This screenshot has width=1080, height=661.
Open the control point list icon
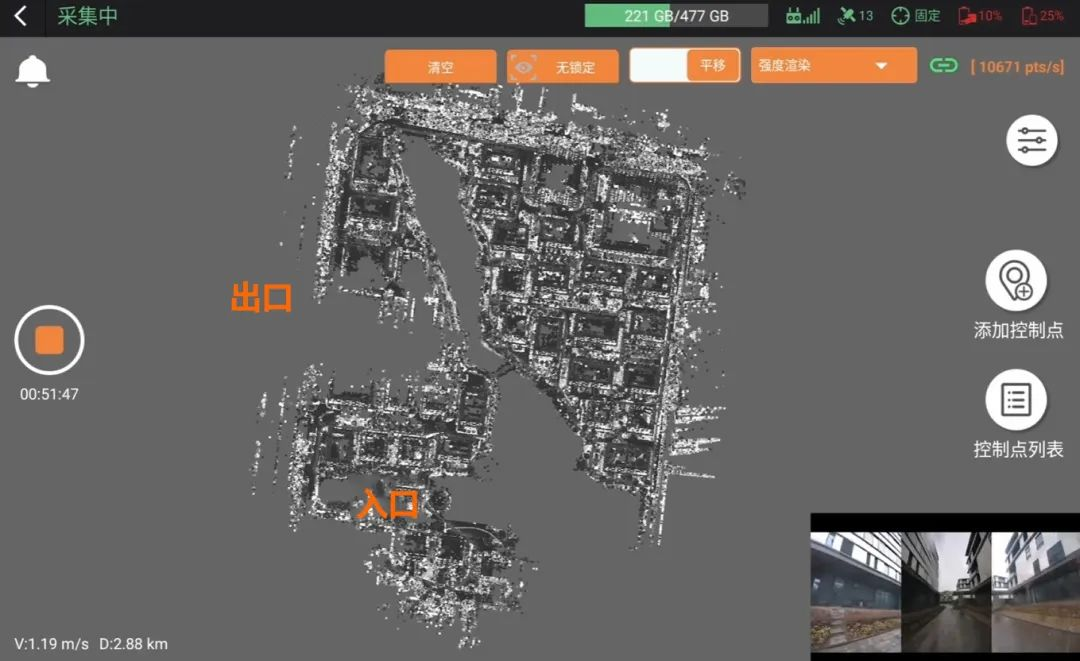point(1016,400)
